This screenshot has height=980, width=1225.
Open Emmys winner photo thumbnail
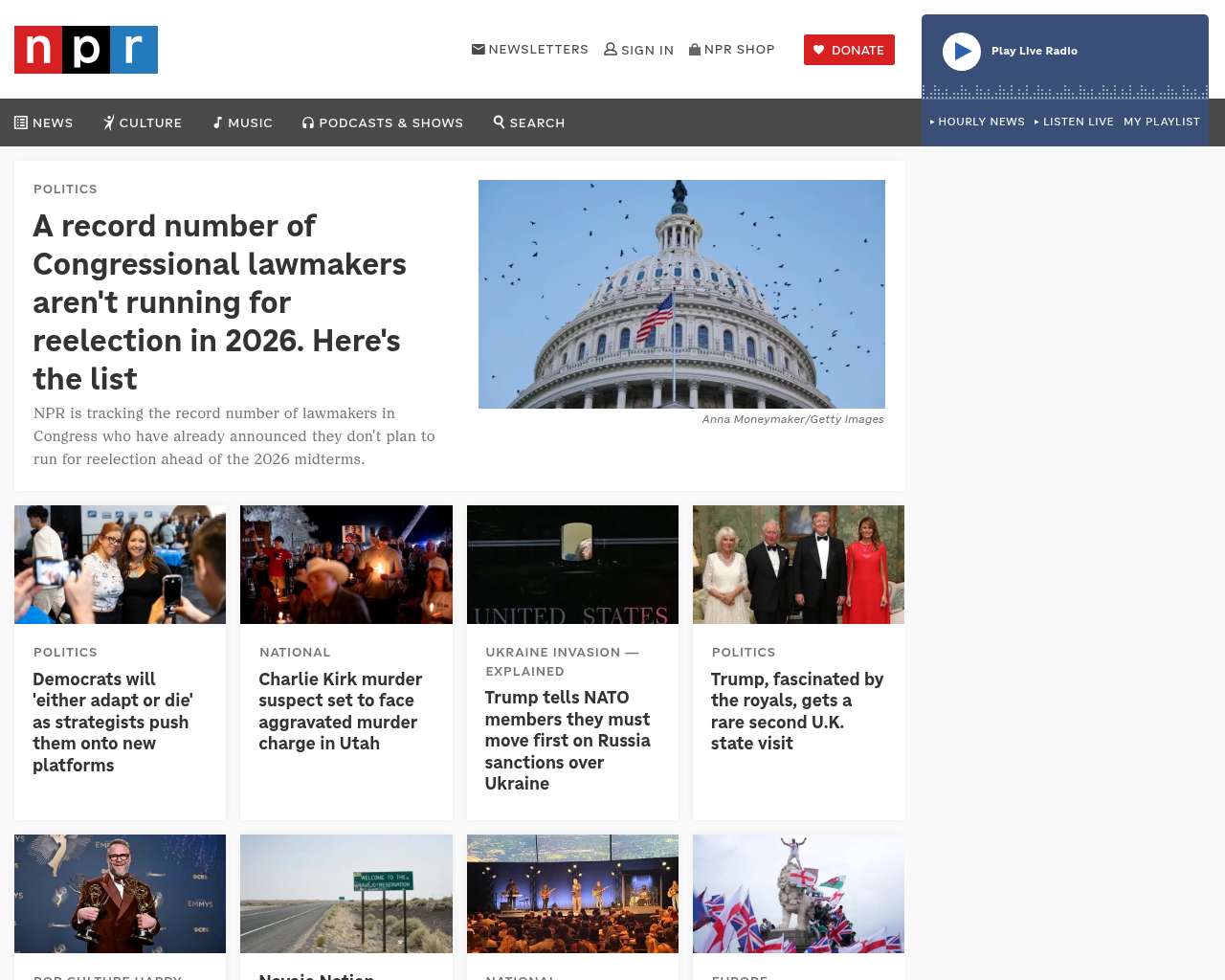click(120, 894)
